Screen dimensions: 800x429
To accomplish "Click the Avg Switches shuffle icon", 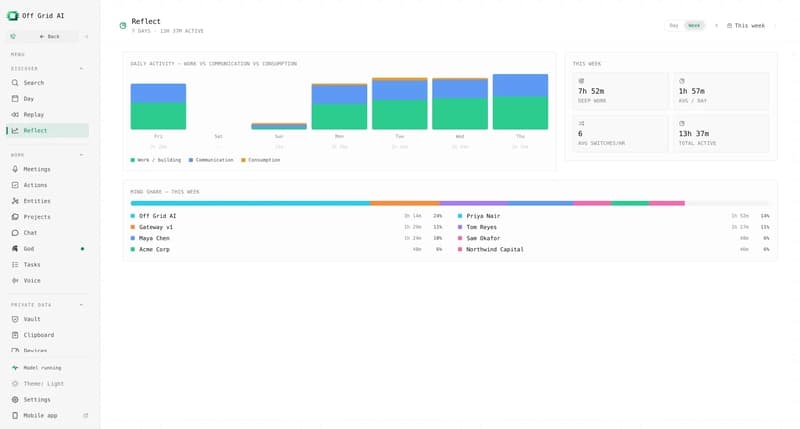I will (x=581, y=123).
